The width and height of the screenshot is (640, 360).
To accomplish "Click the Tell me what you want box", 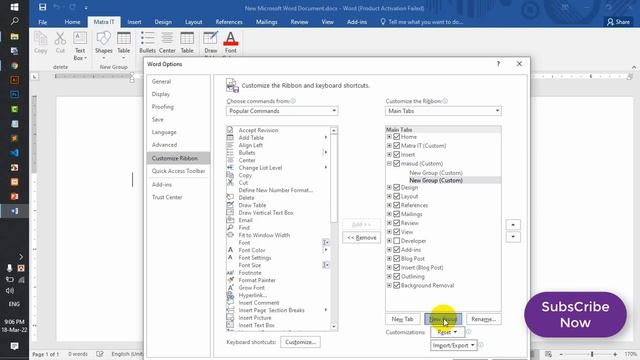I will coord(421,22).
